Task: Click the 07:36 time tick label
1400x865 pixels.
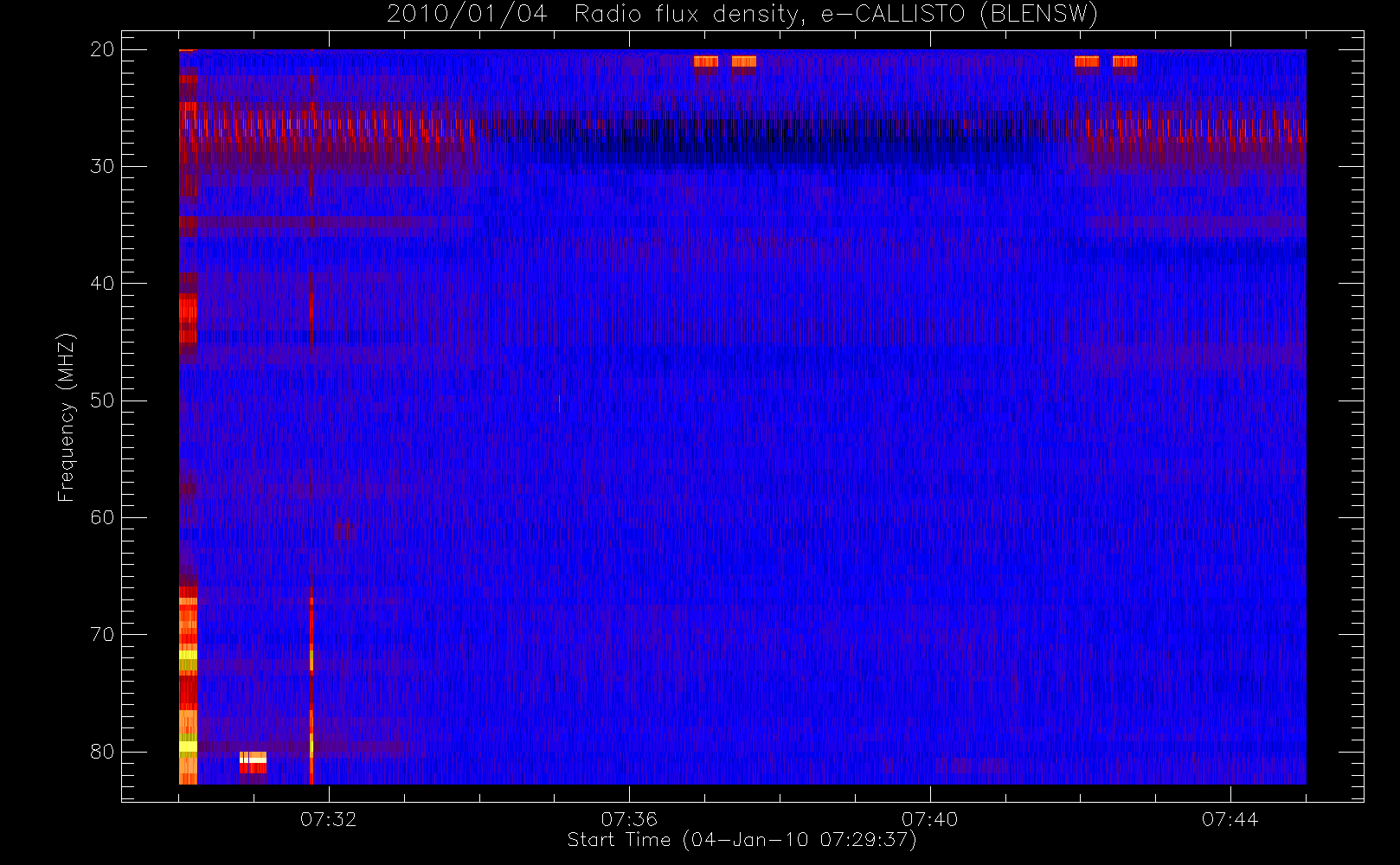Action: click(629, 819)
